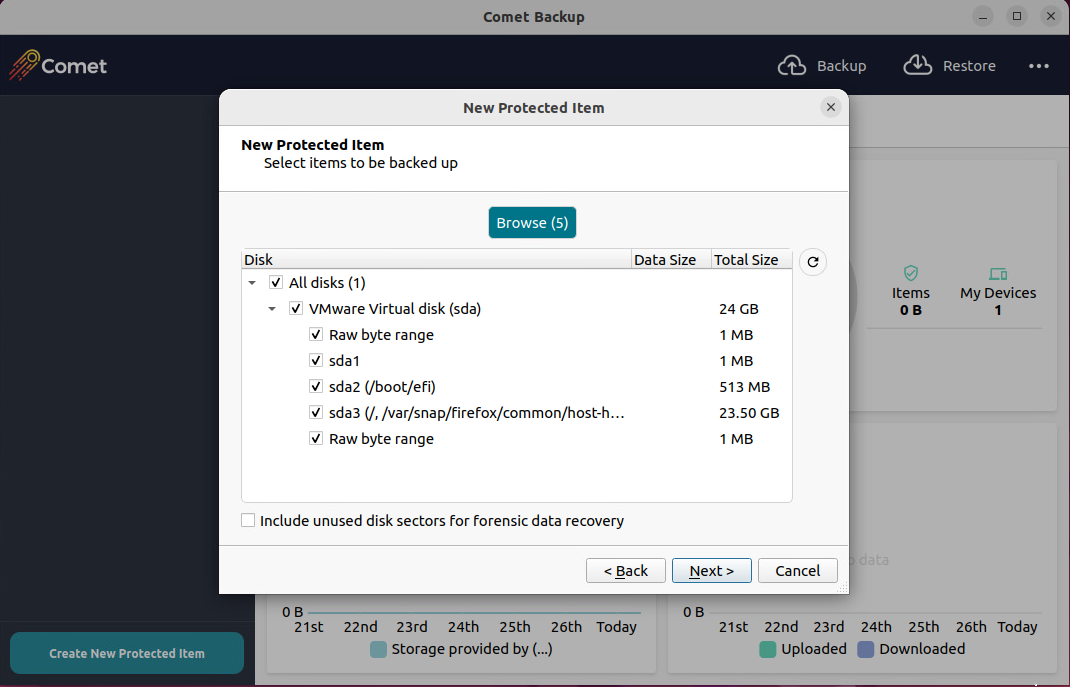Enable include unused disk sectors option
Viewport: 1070px width, 687px height.
[248, 521]
